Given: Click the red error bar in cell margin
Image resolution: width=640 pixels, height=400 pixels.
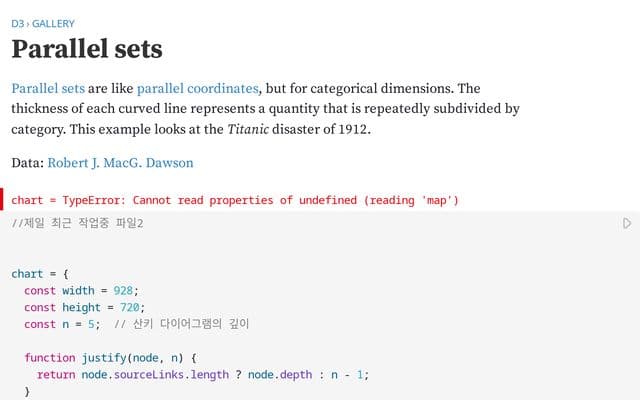Looking at the screenshot, I should (2, 200).
